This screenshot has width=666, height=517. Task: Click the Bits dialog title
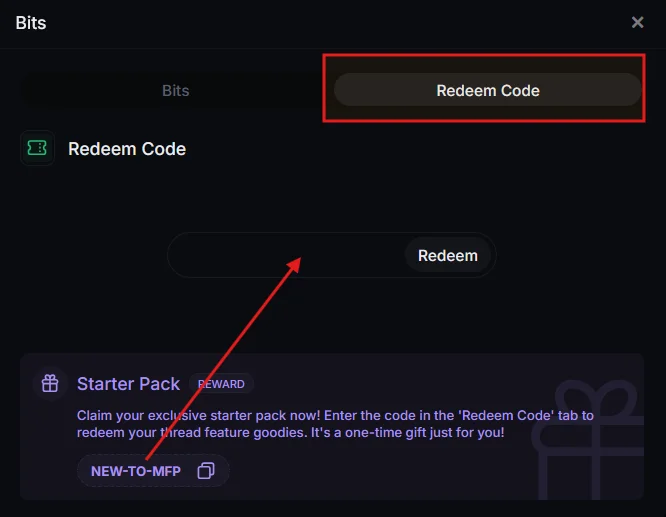tap(31, 22)
